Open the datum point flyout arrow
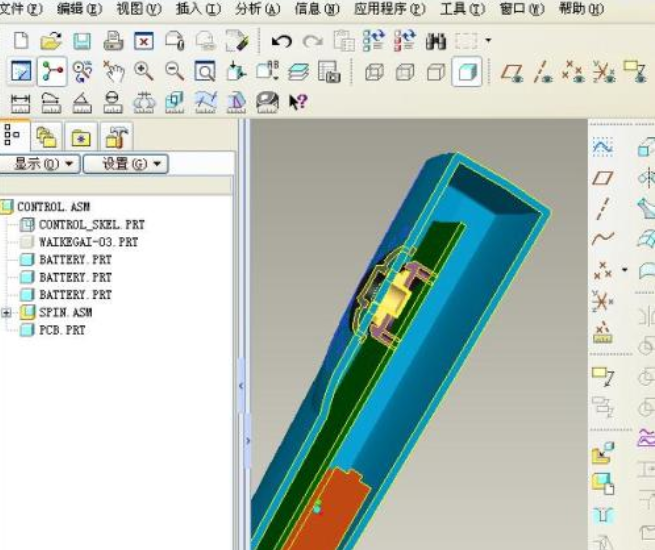Screen dimensions: 655x550 (x=625, y=269)
